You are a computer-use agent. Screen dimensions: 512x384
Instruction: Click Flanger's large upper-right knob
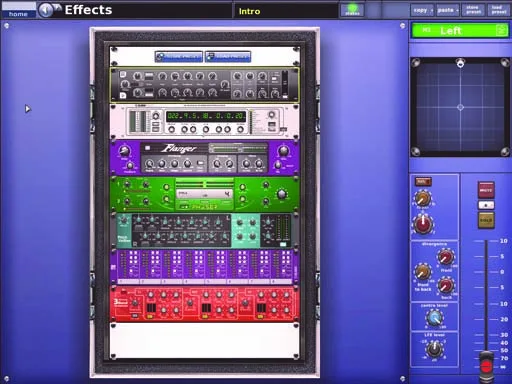point(283,151)
